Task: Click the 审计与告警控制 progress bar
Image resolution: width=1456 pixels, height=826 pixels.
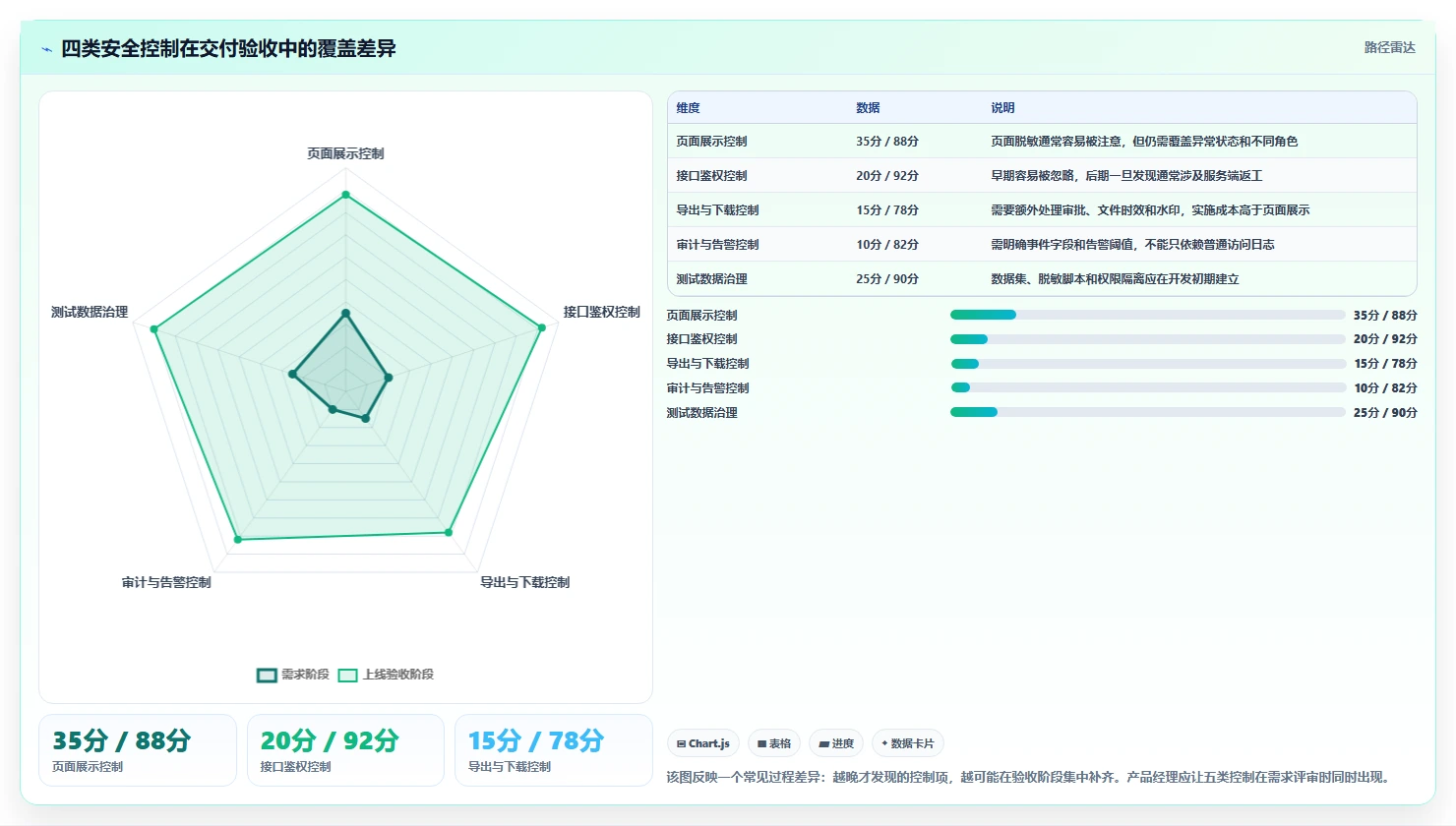Action: [1147, 387]
